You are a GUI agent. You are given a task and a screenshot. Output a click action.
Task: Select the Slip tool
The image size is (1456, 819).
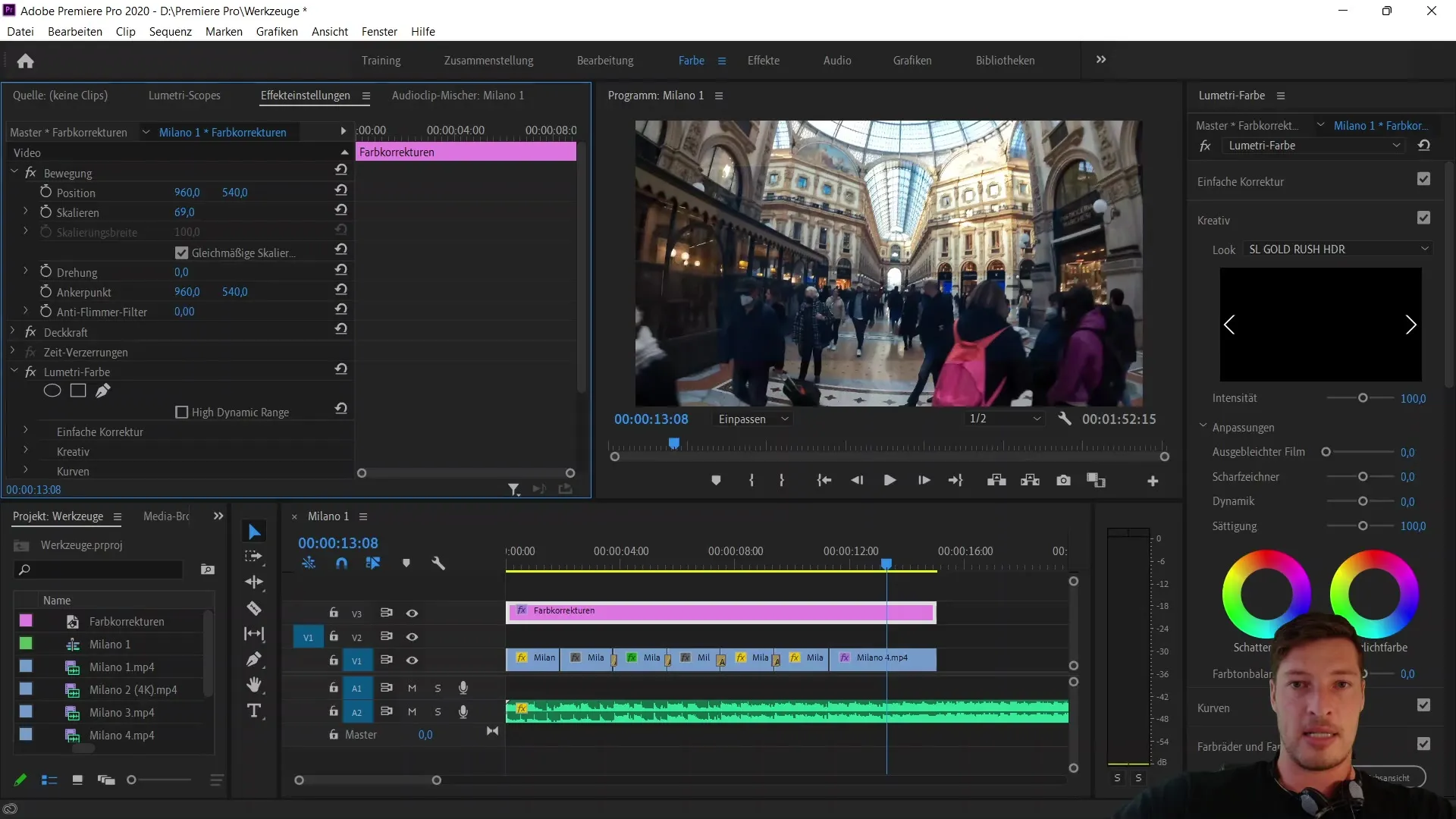pyautogui.click(x=254, y=634)
